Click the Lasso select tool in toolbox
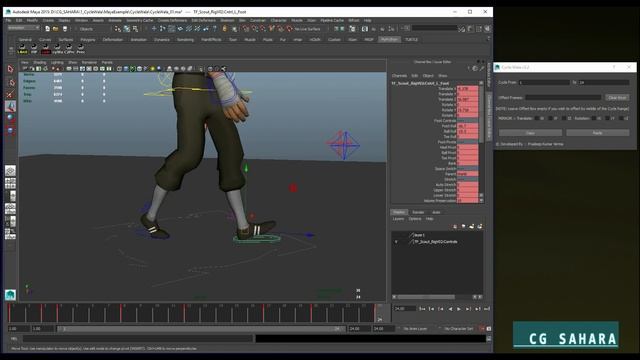 tap(11, 82)
